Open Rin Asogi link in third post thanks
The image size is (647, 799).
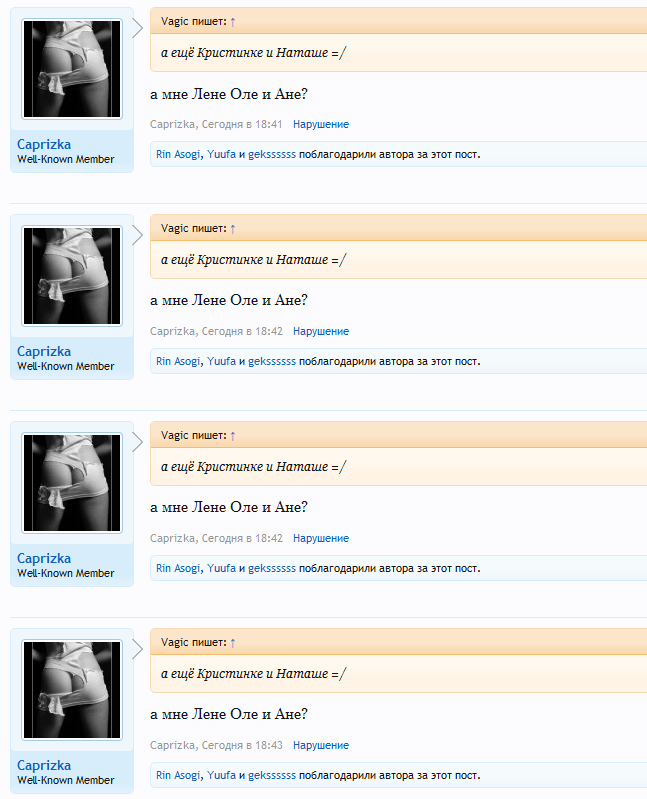(178, 568)
